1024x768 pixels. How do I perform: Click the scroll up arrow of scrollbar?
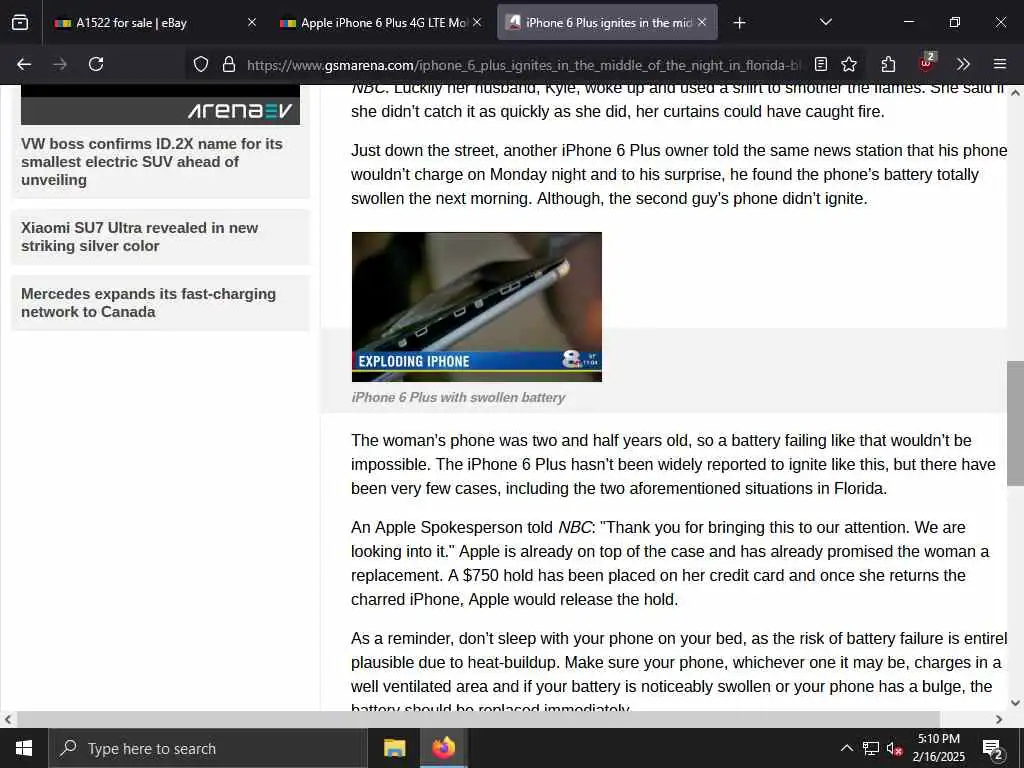click(1015, 93)
